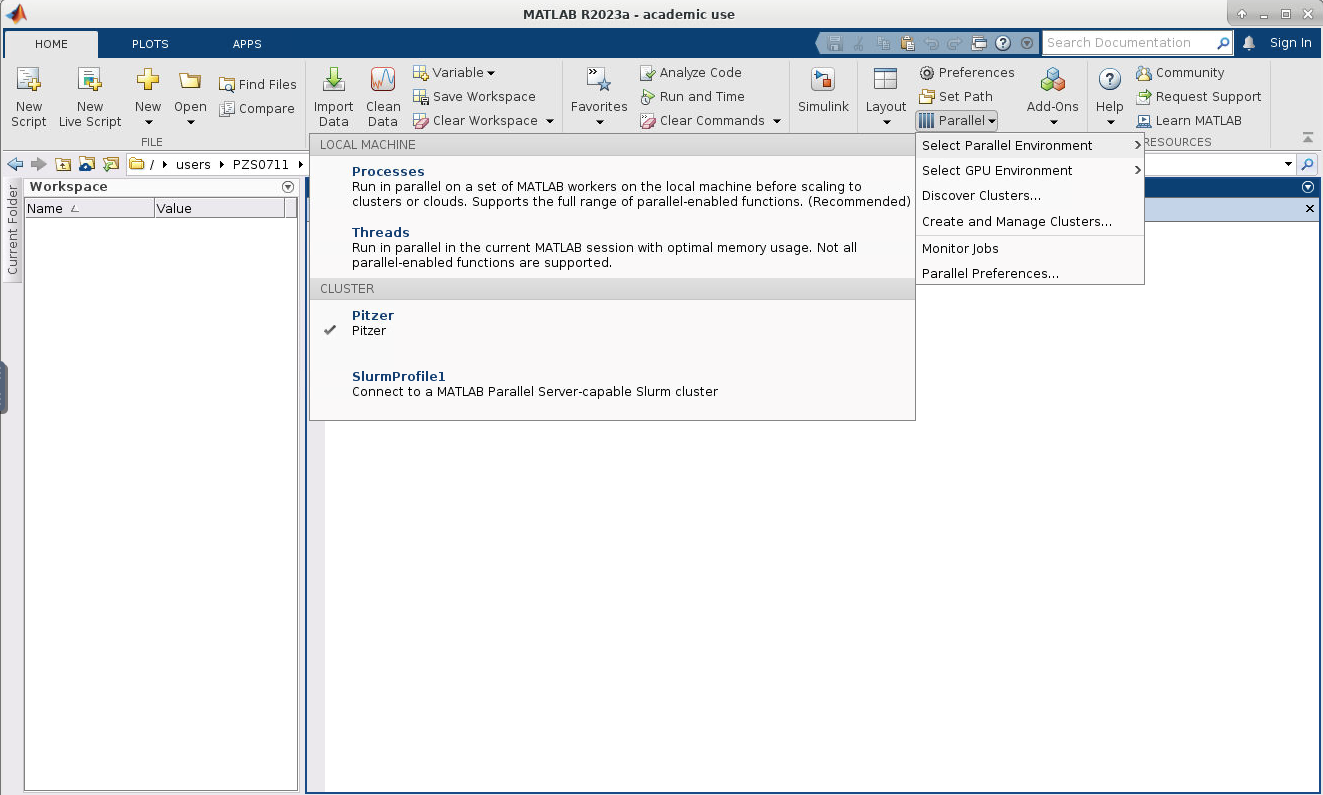Open Create and Manage Clusters
Screen dimensions: 1323x795
pos(1016,222)
